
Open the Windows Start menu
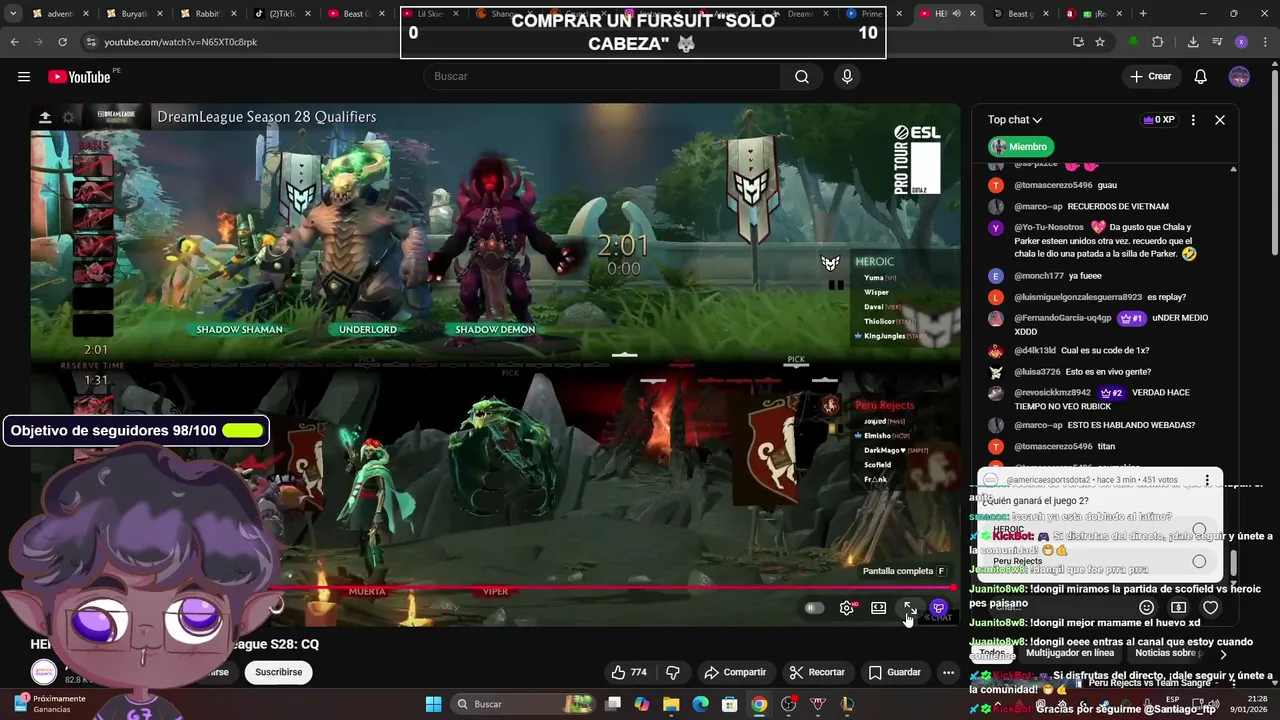click(434, 704)
